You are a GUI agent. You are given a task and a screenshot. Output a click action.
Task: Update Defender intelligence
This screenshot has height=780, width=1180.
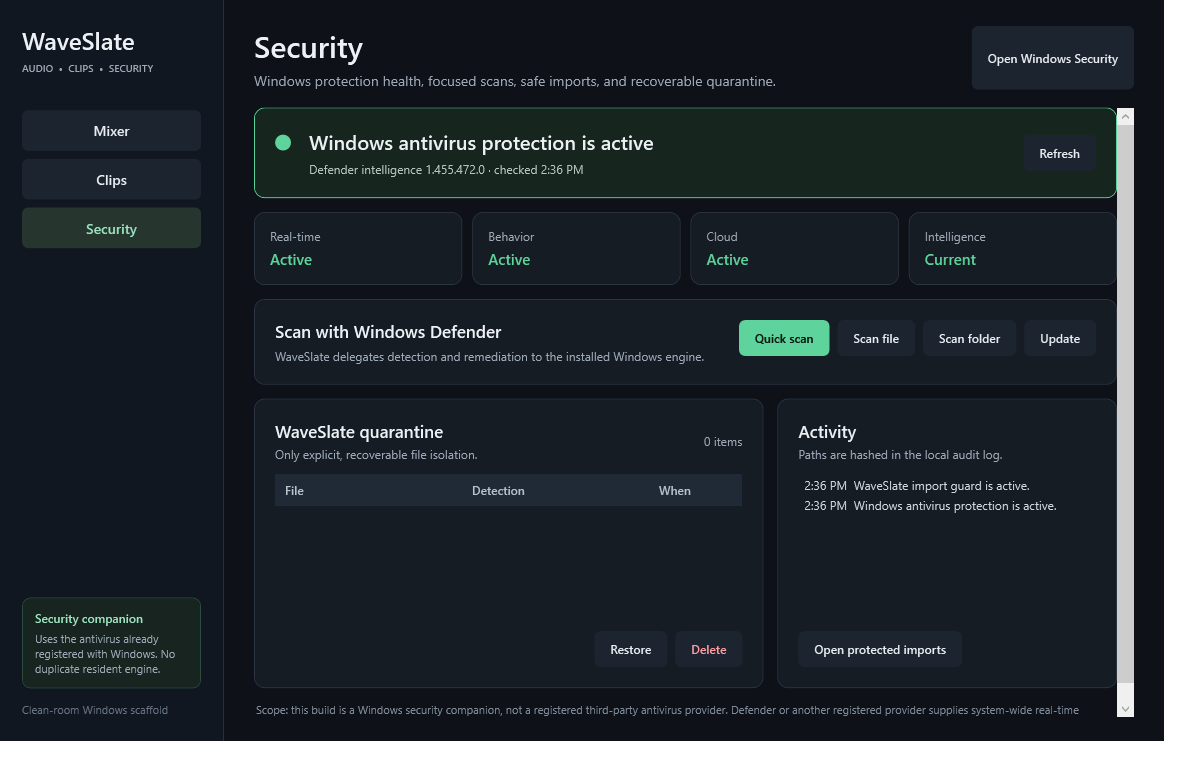[x=1060, y=339]
